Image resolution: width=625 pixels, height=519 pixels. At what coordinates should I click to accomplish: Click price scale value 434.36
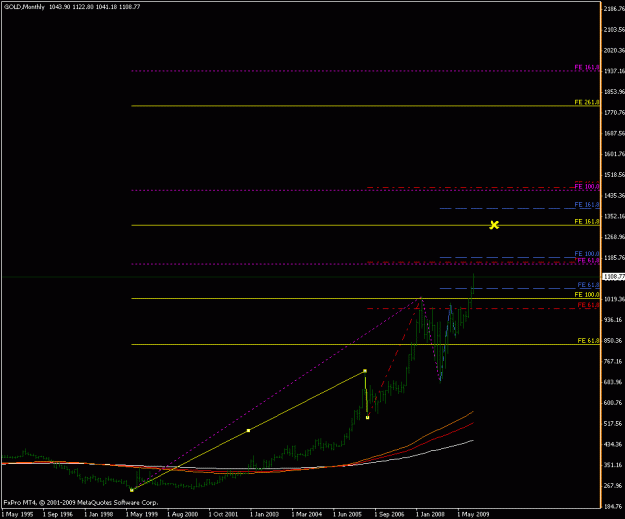click(x=614, y=444)
